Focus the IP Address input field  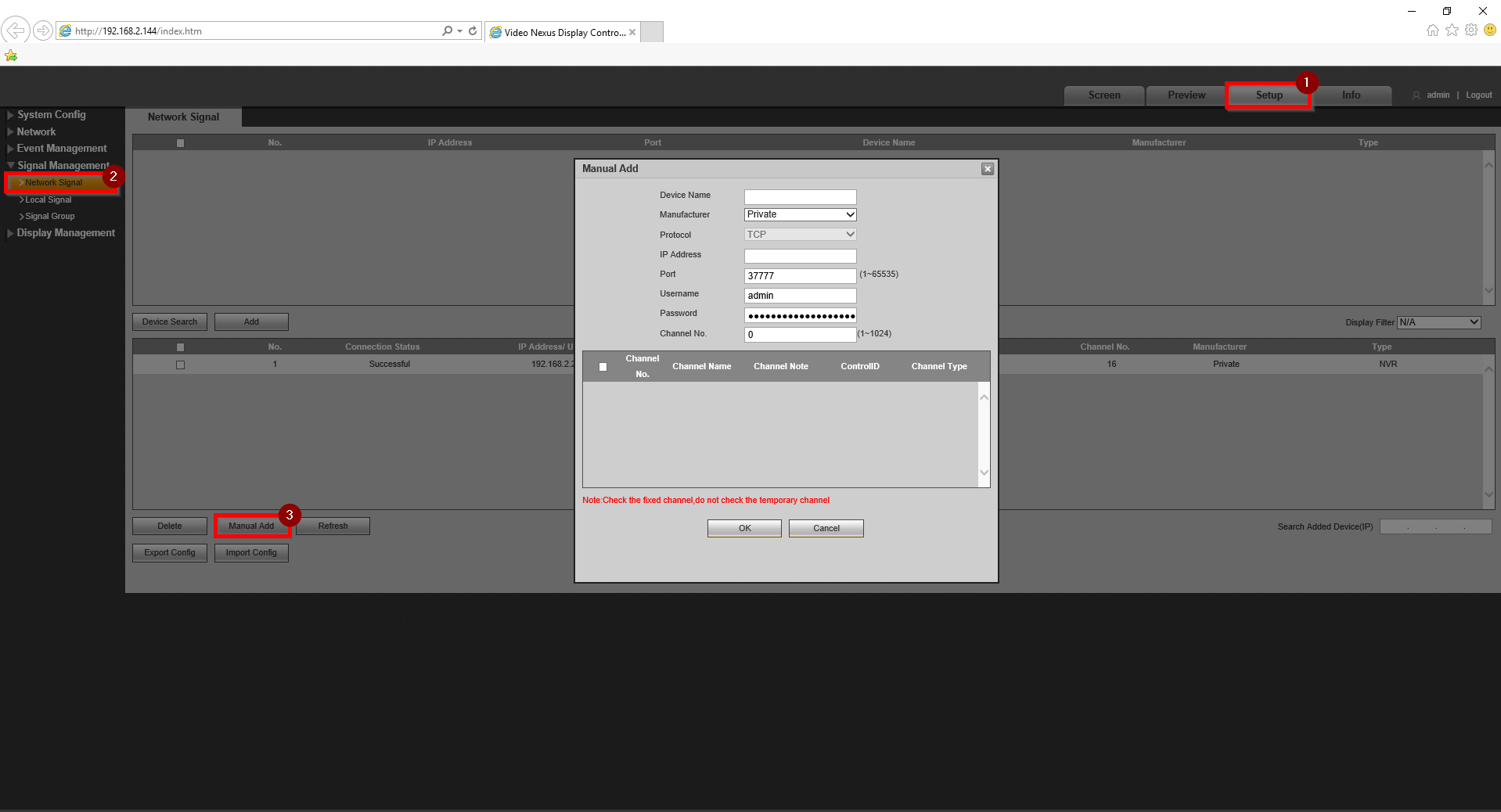tap(800, 257)
